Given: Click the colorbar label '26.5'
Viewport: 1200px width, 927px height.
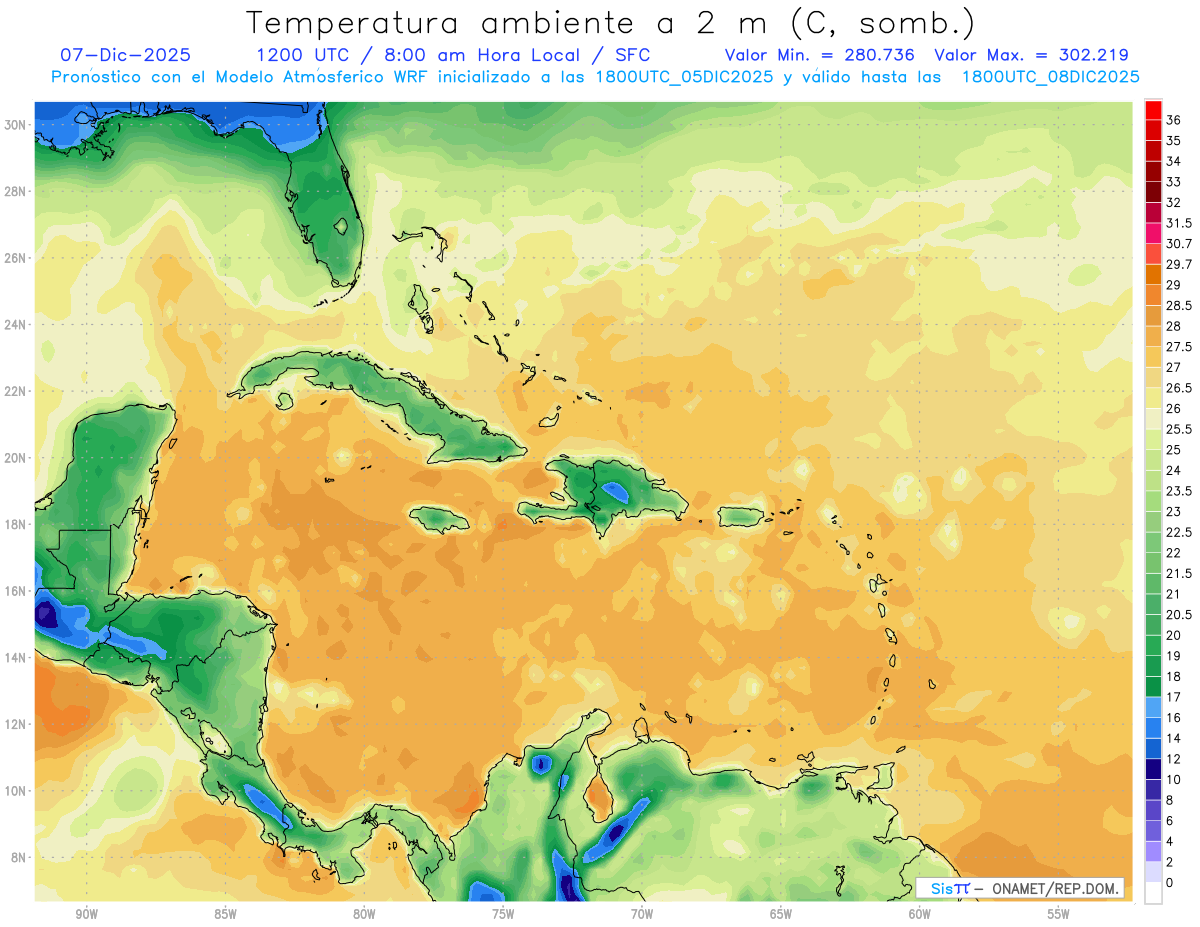Looking at the screenshot, I should click(1179, 388).
